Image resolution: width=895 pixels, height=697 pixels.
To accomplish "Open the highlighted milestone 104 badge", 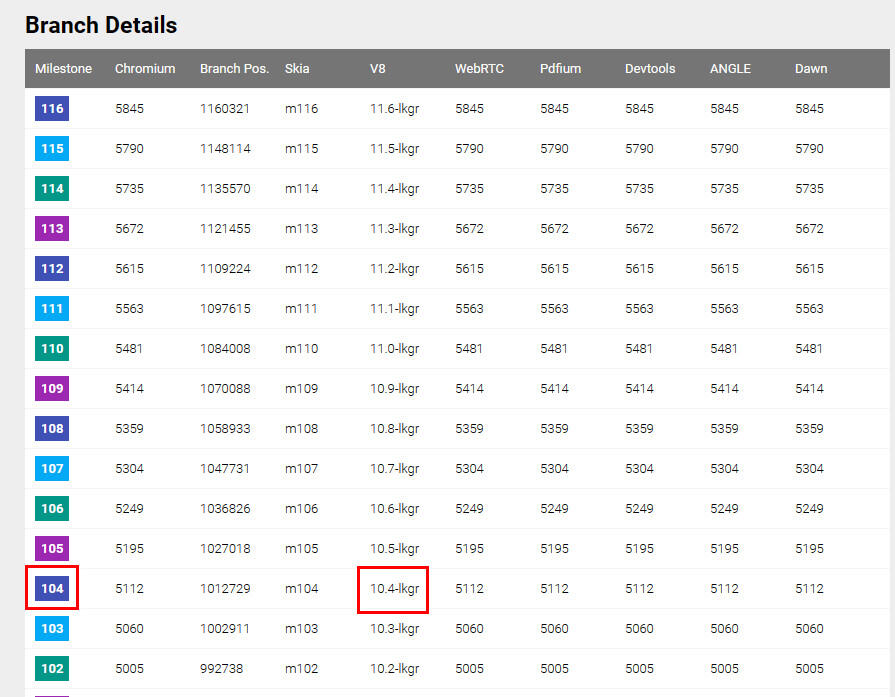I will 52,588.
